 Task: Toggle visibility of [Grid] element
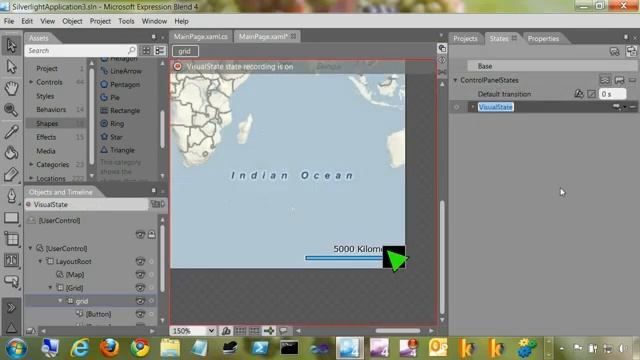pyautogui.click(x=140, y=288)
